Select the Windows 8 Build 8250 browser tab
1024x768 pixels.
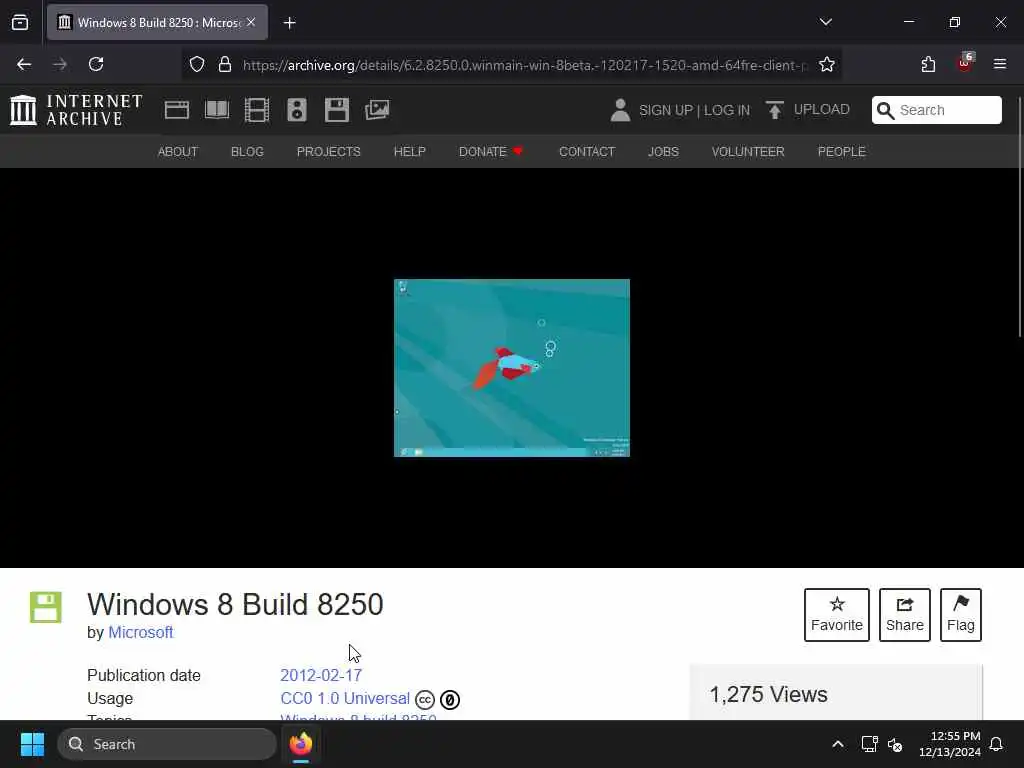(157, 22)
